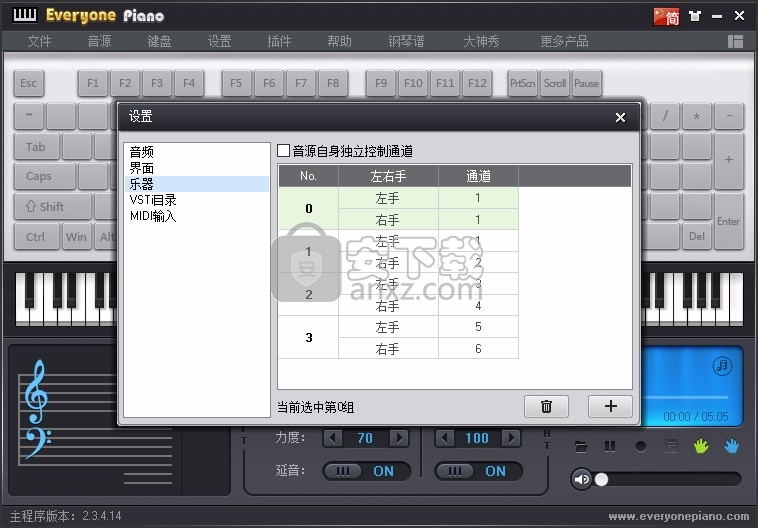Screen dimensions: 758x528
Task: Click the 通道 column header
Action: click(x=478, y=176)
